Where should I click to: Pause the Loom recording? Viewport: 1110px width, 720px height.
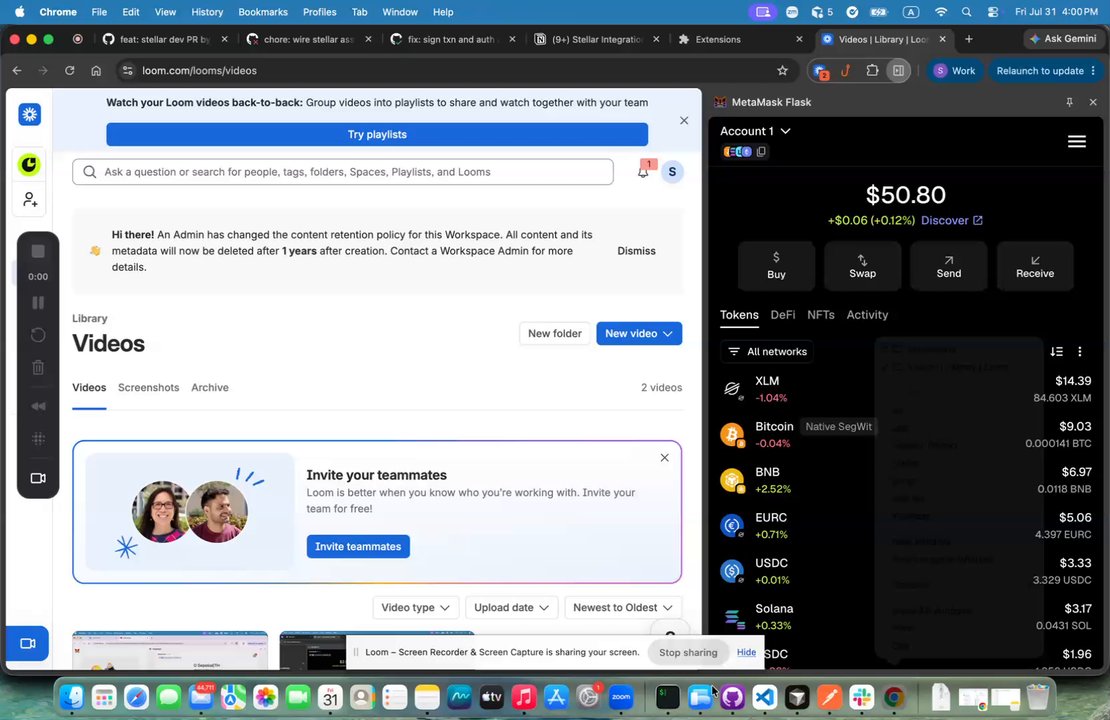click(38, 302)
